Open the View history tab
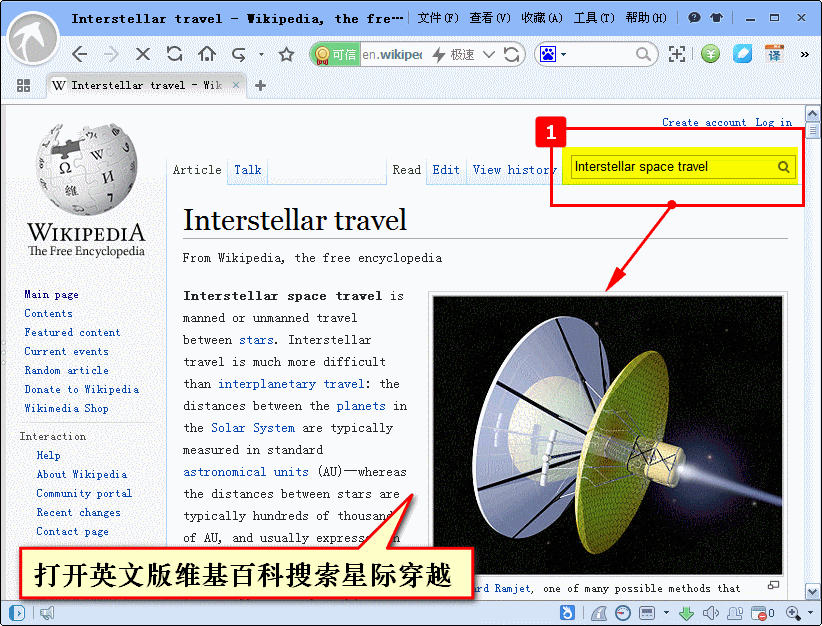 pos(514,170)
